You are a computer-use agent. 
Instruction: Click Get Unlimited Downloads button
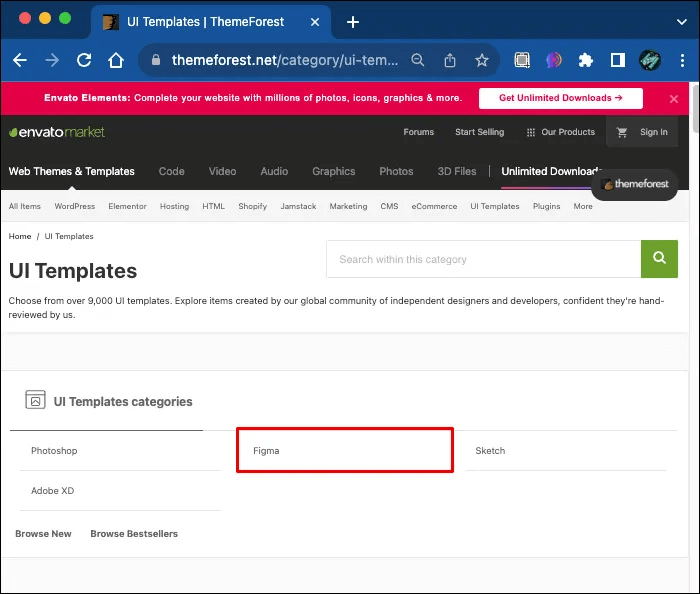561,98
